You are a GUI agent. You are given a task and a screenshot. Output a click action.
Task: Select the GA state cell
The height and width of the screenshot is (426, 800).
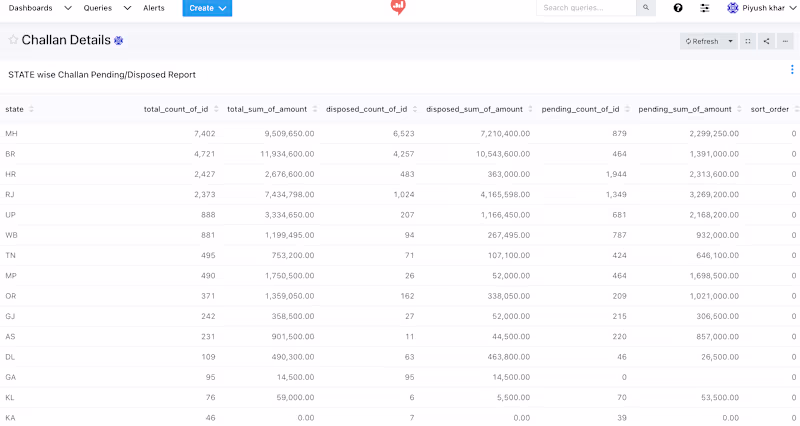tap(11, 378)
